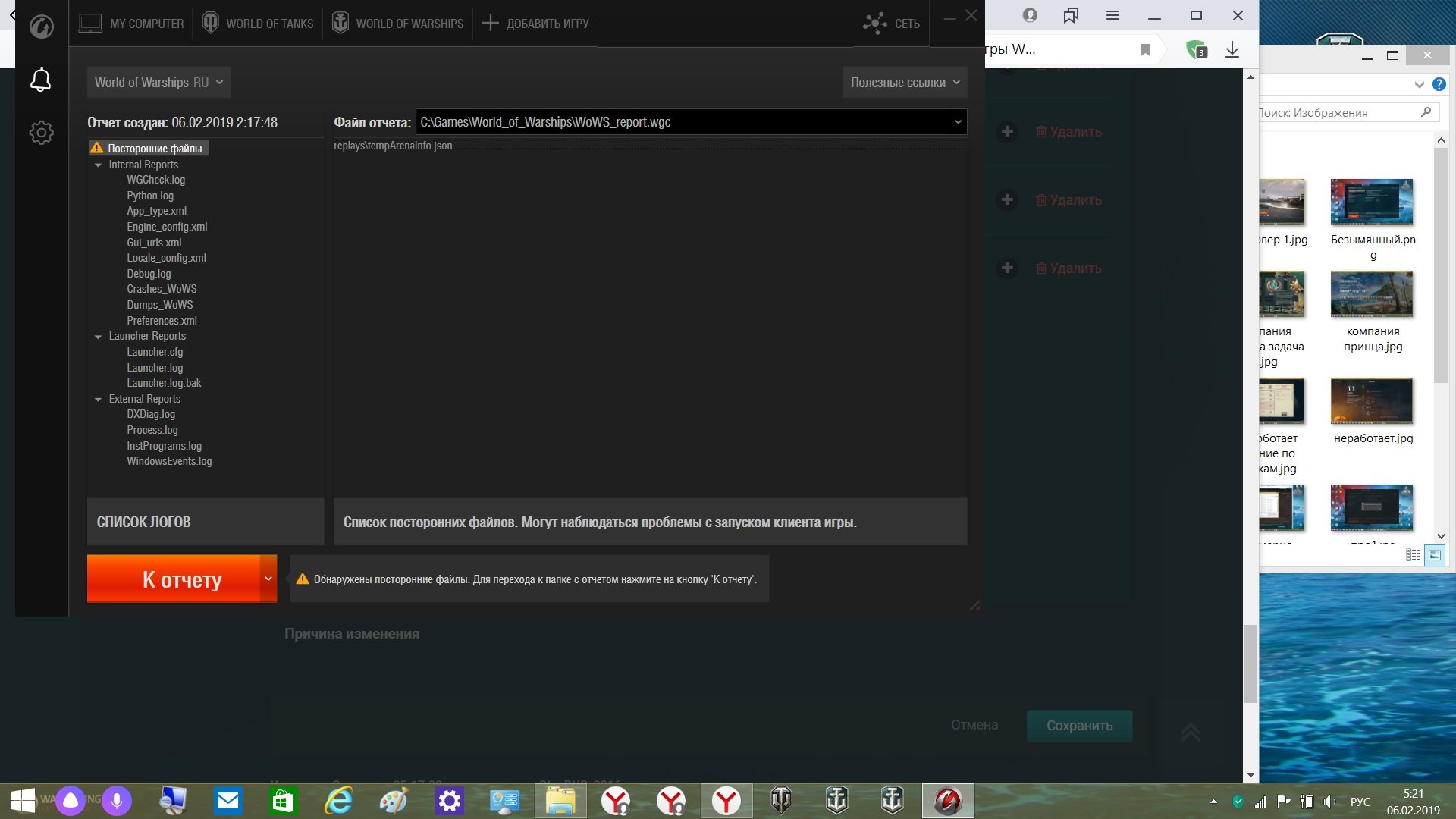This screenshot has height=819, width=1456.
Task: Select Preferences.xml in the log list
Action: pyautogui.click(x=162, y=321)
